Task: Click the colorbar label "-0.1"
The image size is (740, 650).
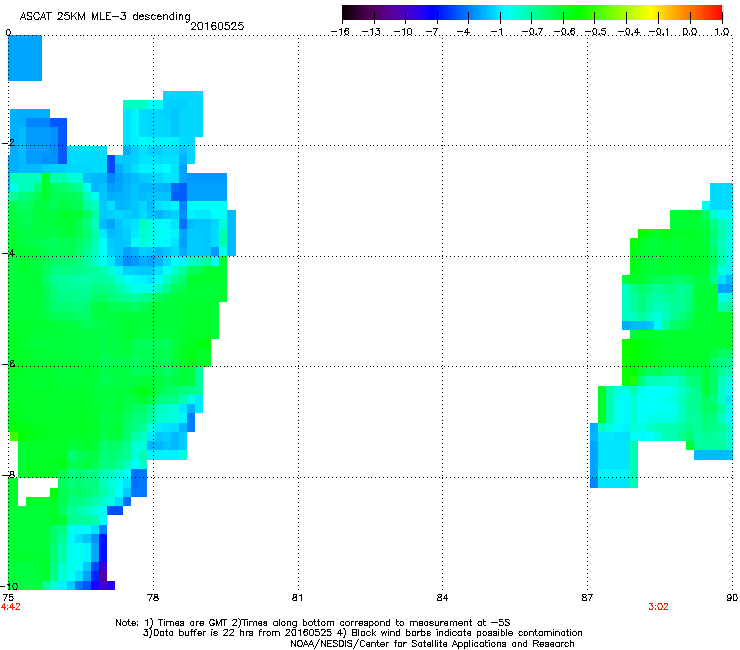Action: (659, 32)
